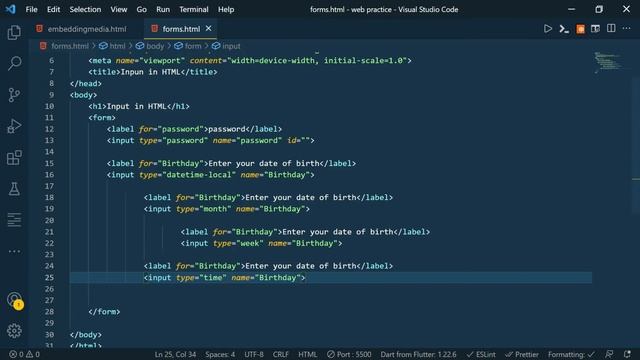
Task: Open the Search view in activity bar
Action: point(14,64)
